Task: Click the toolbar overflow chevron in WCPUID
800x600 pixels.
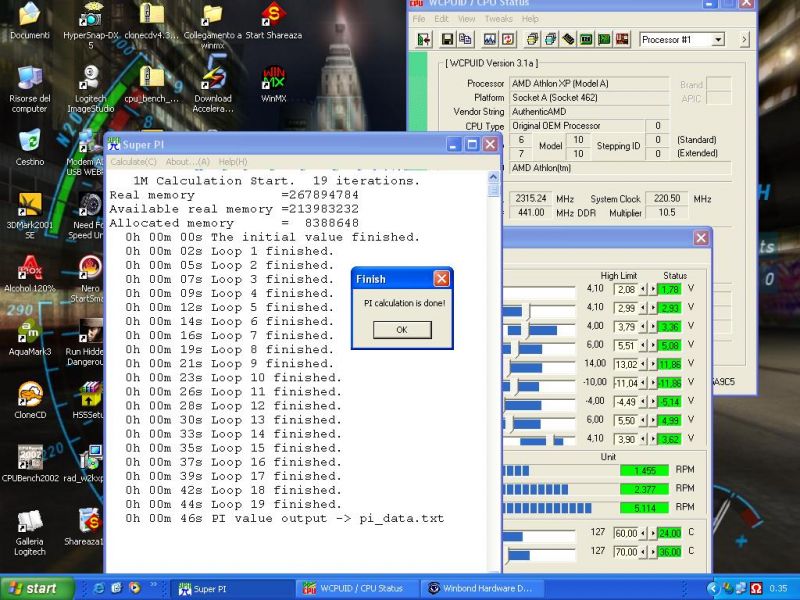Action: [744, 39]
